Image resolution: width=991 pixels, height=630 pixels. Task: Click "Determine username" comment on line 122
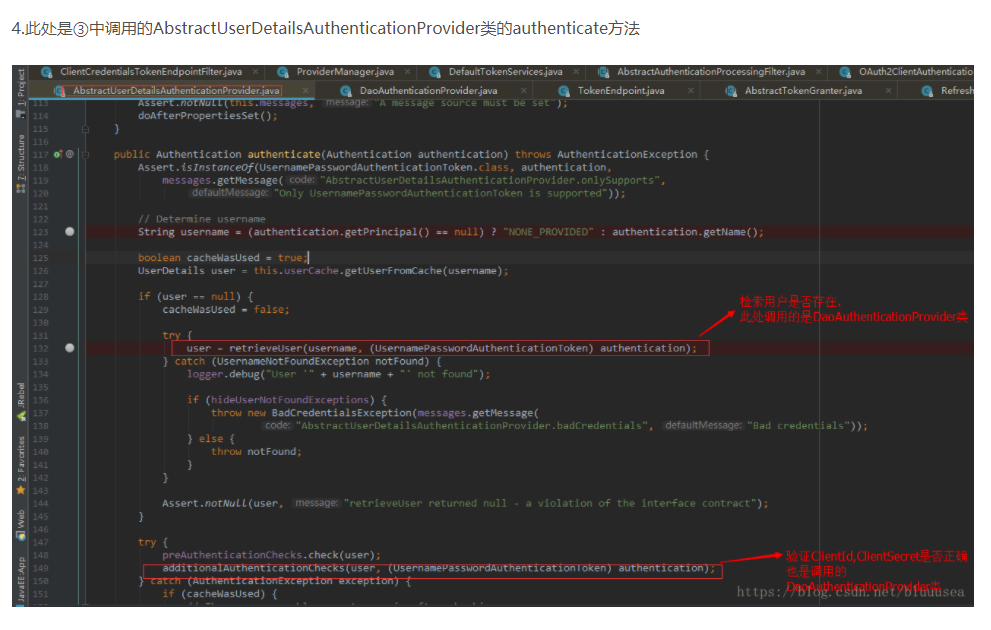(x=202, y=219)
